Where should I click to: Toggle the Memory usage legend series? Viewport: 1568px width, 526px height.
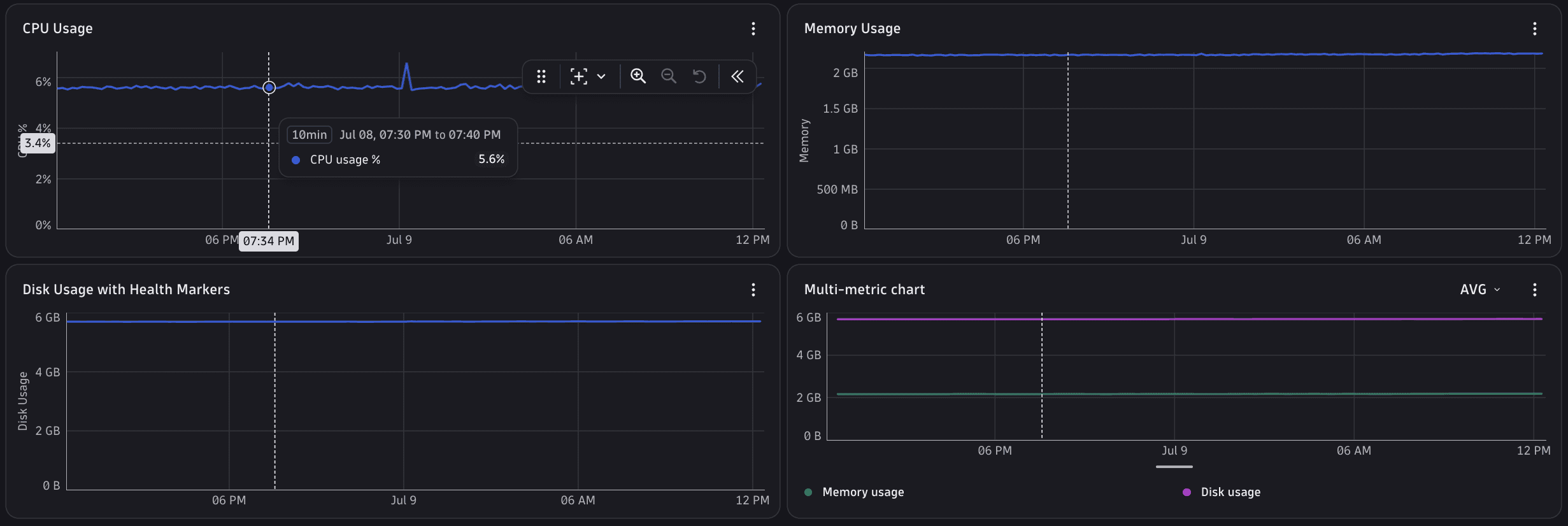click(854, 492)
